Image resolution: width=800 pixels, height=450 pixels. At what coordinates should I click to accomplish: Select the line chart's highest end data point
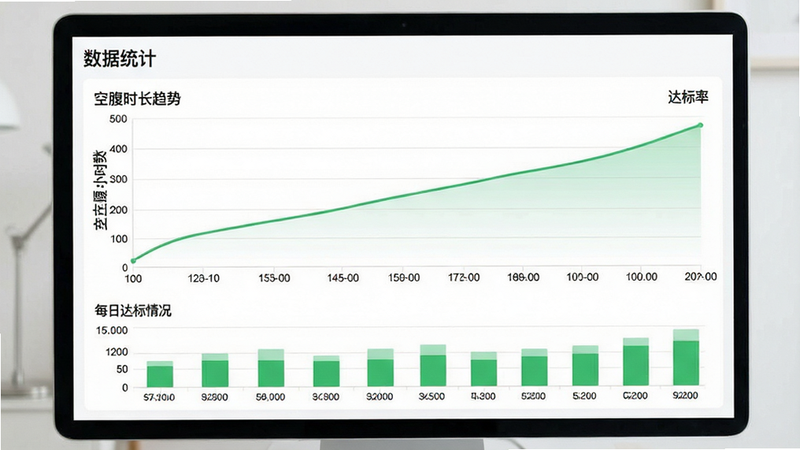pos(701,125)
